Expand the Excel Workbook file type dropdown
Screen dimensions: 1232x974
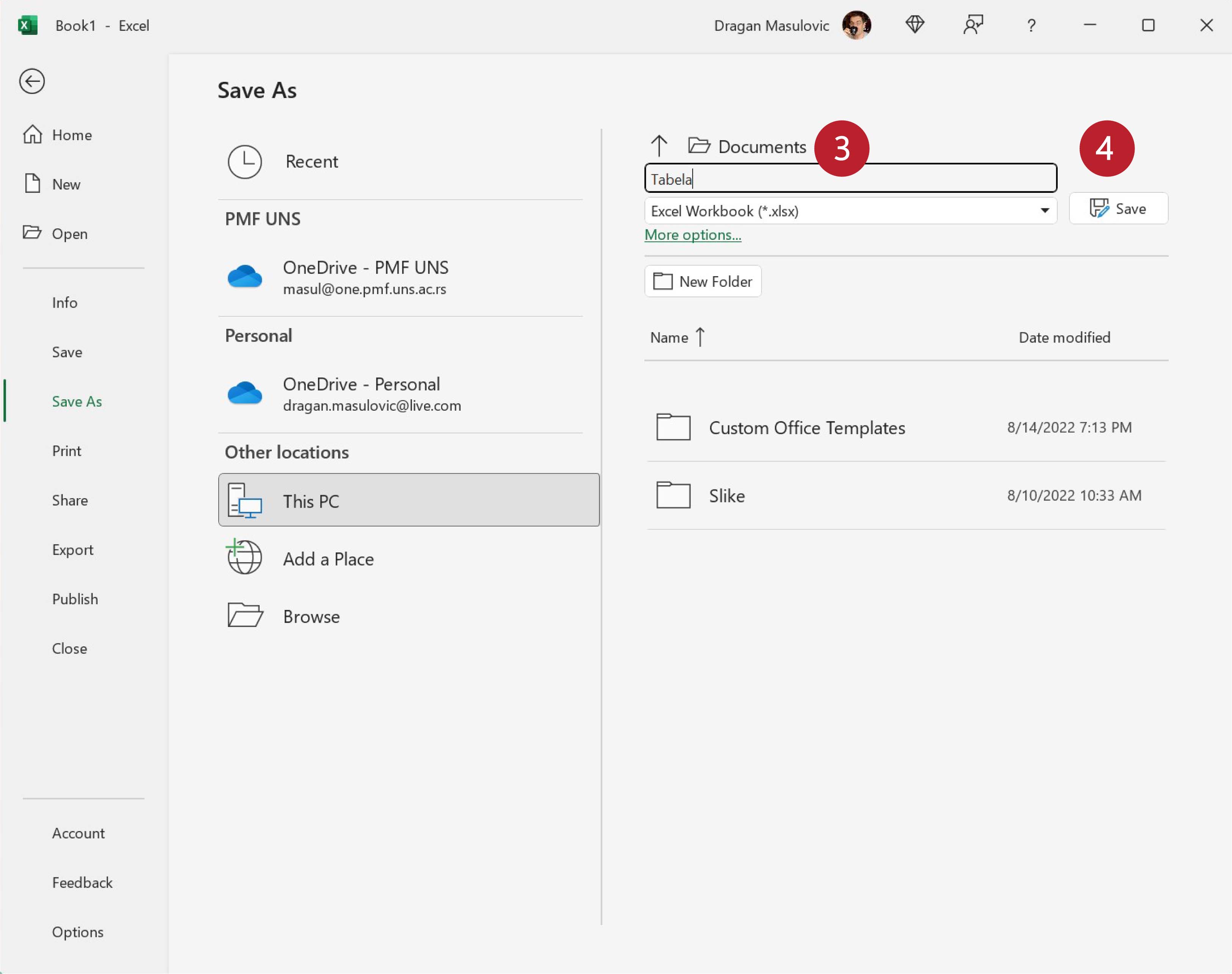1044,210
